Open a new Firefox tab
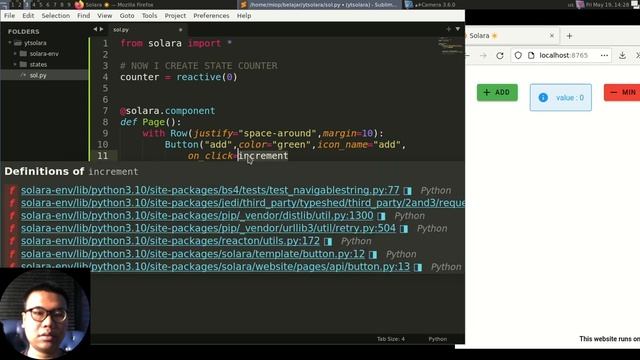The width and height of the screenshot is (640, 360). (569, 36)
